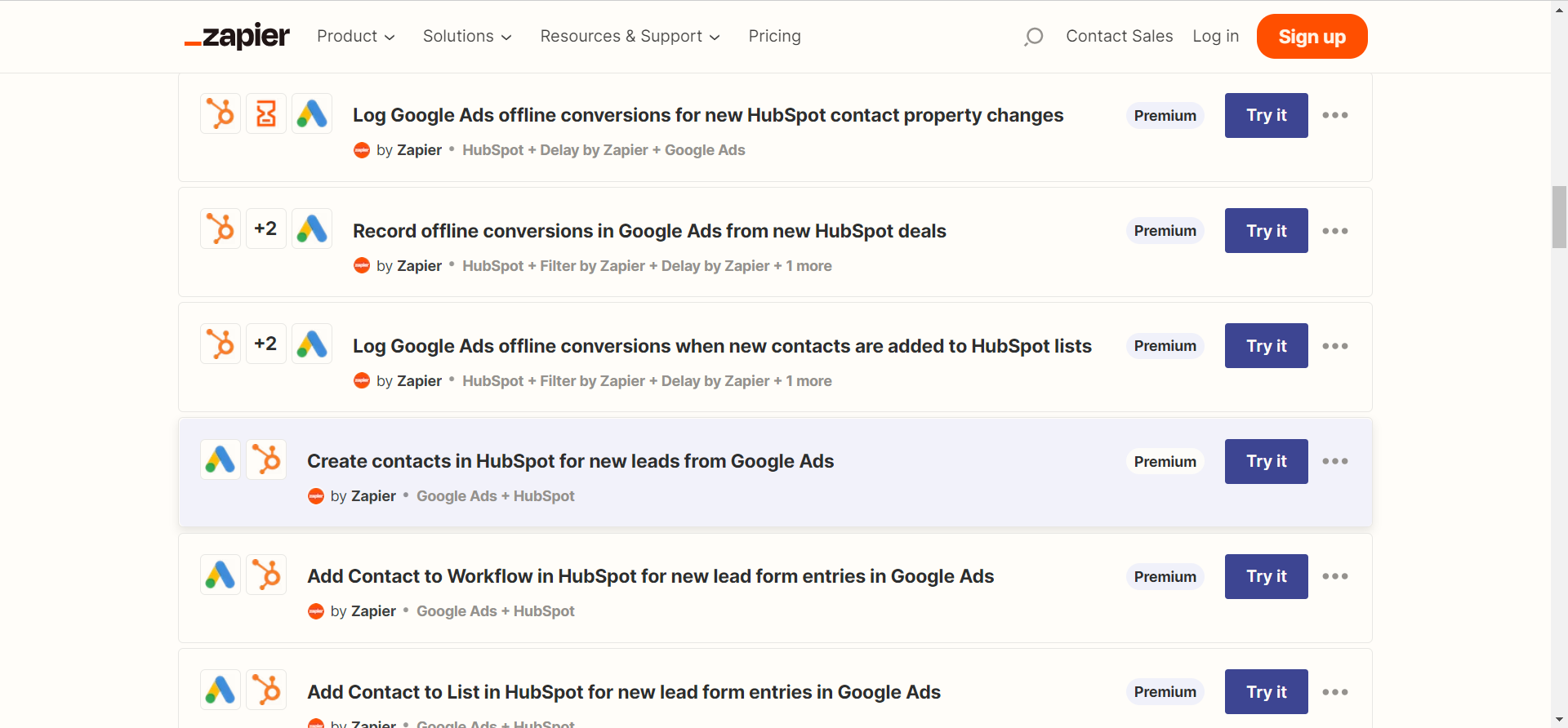Click Google Ads icon in 'added to HubSpot lists' row
1568x728 pixels.
tap(312, 344)
